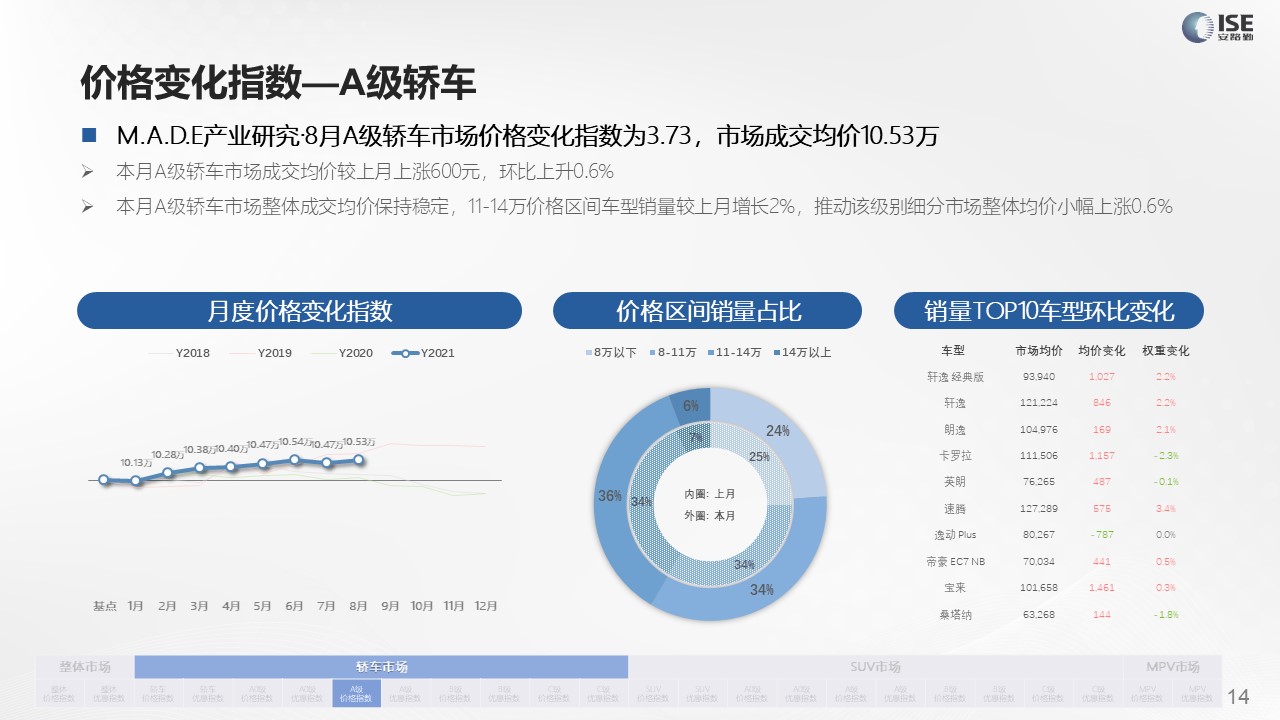Screen dimensions: 1280x720
Task: Click the 销量TOP10车型环比变化 header
Action: (1048, 311)
